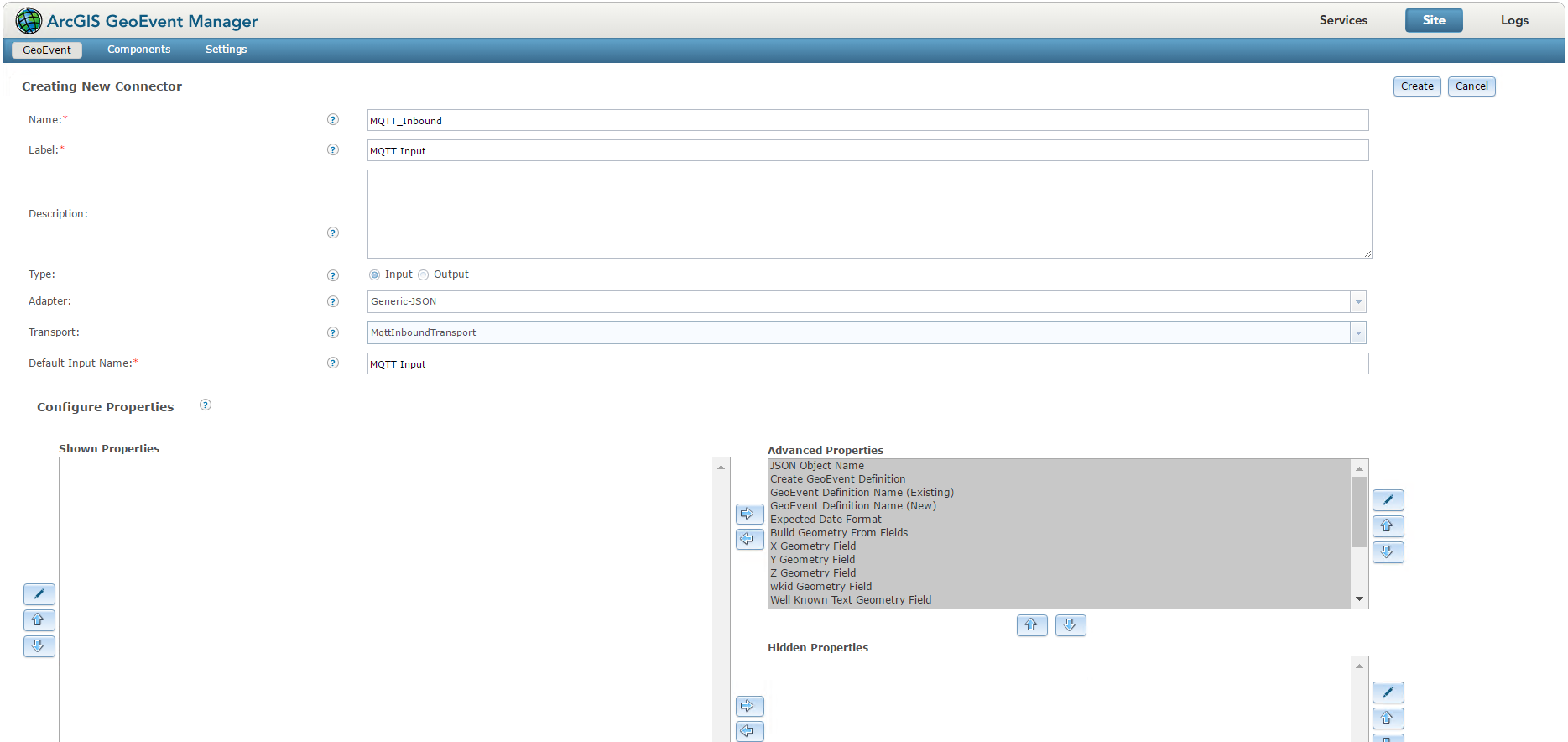This screenshot has width=1568, height=742.
Task: Open help for the Adapter field
Action: pos(333,302)
